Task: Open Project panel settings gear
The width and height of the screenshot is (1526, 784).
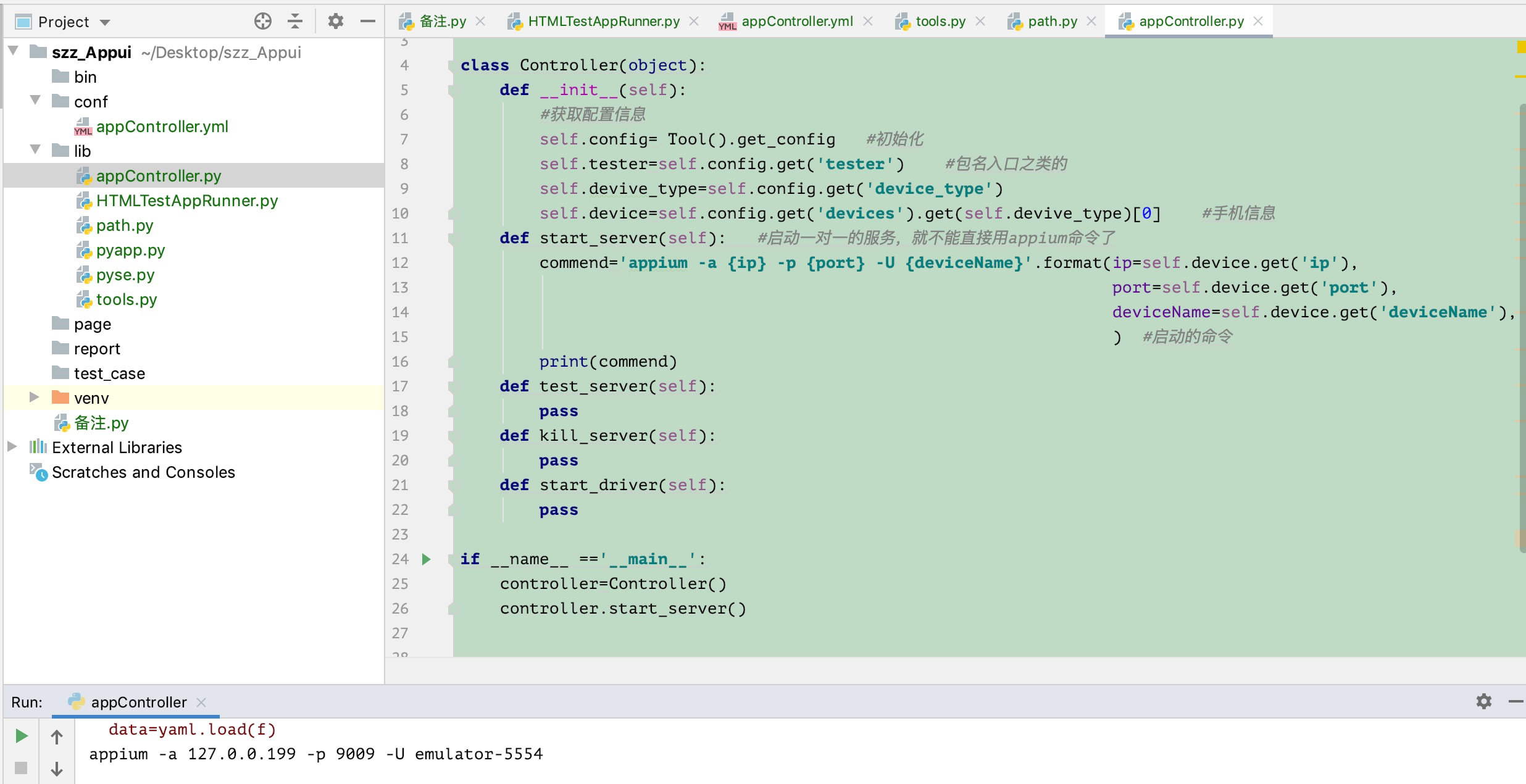Action: tap(335, 22)
